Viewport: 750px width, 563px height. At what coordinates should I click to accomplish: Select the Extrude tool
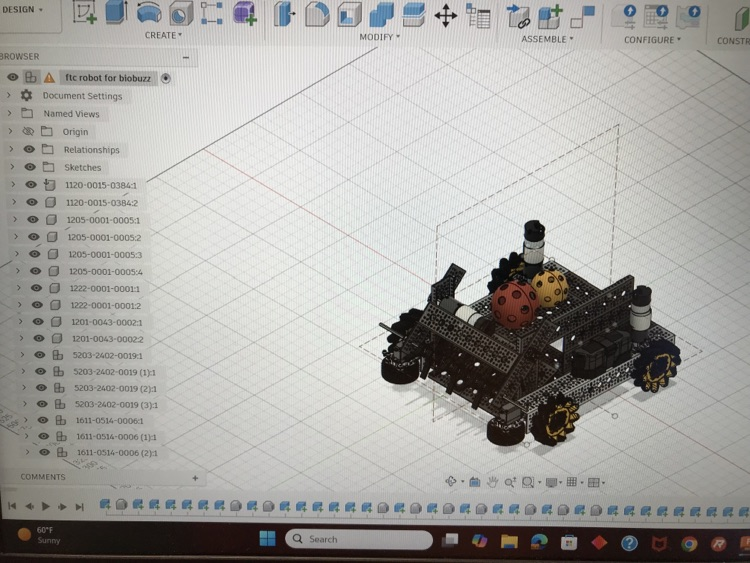(x=116, y=11)
